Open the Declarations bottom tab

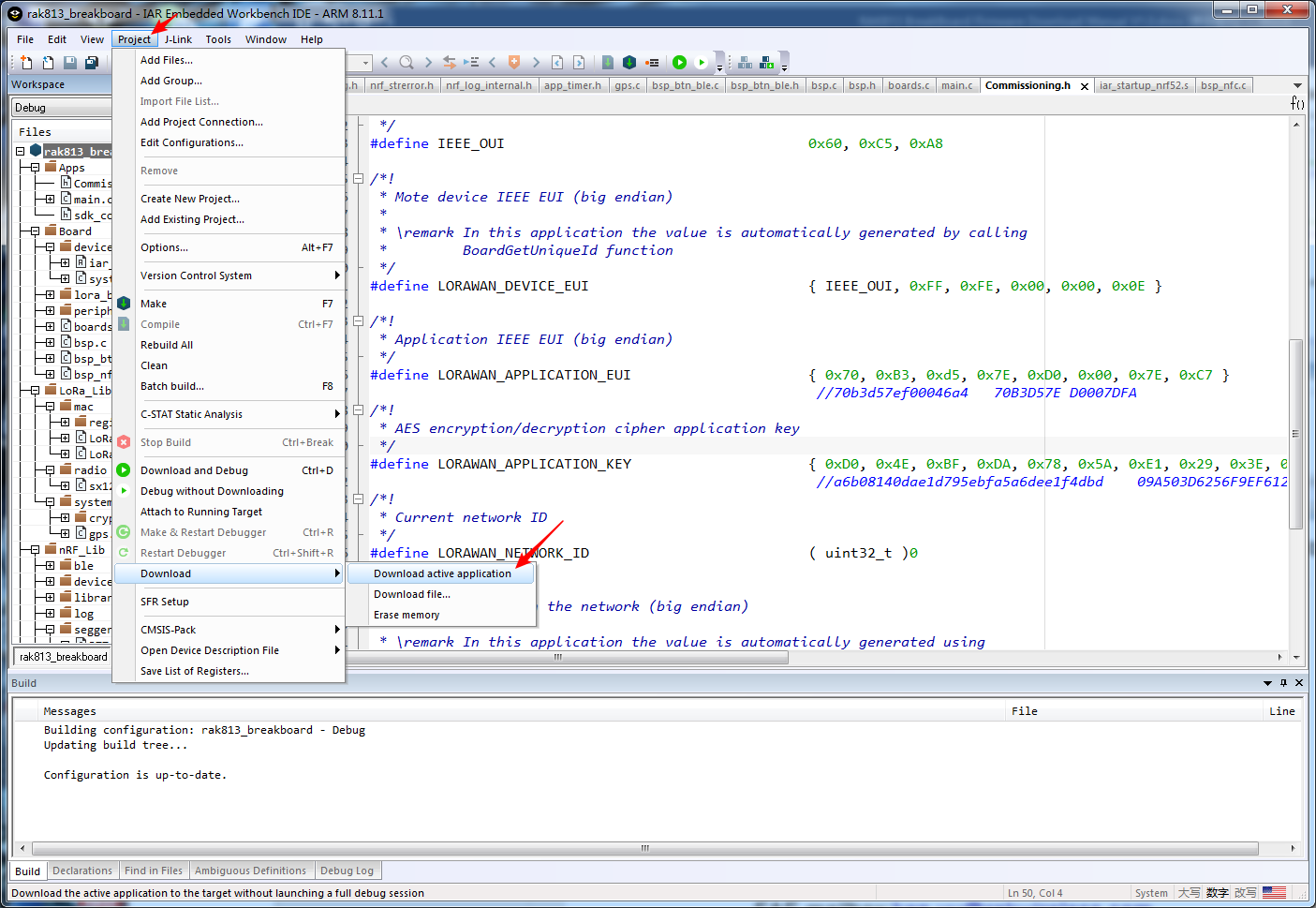click(82, 871)
